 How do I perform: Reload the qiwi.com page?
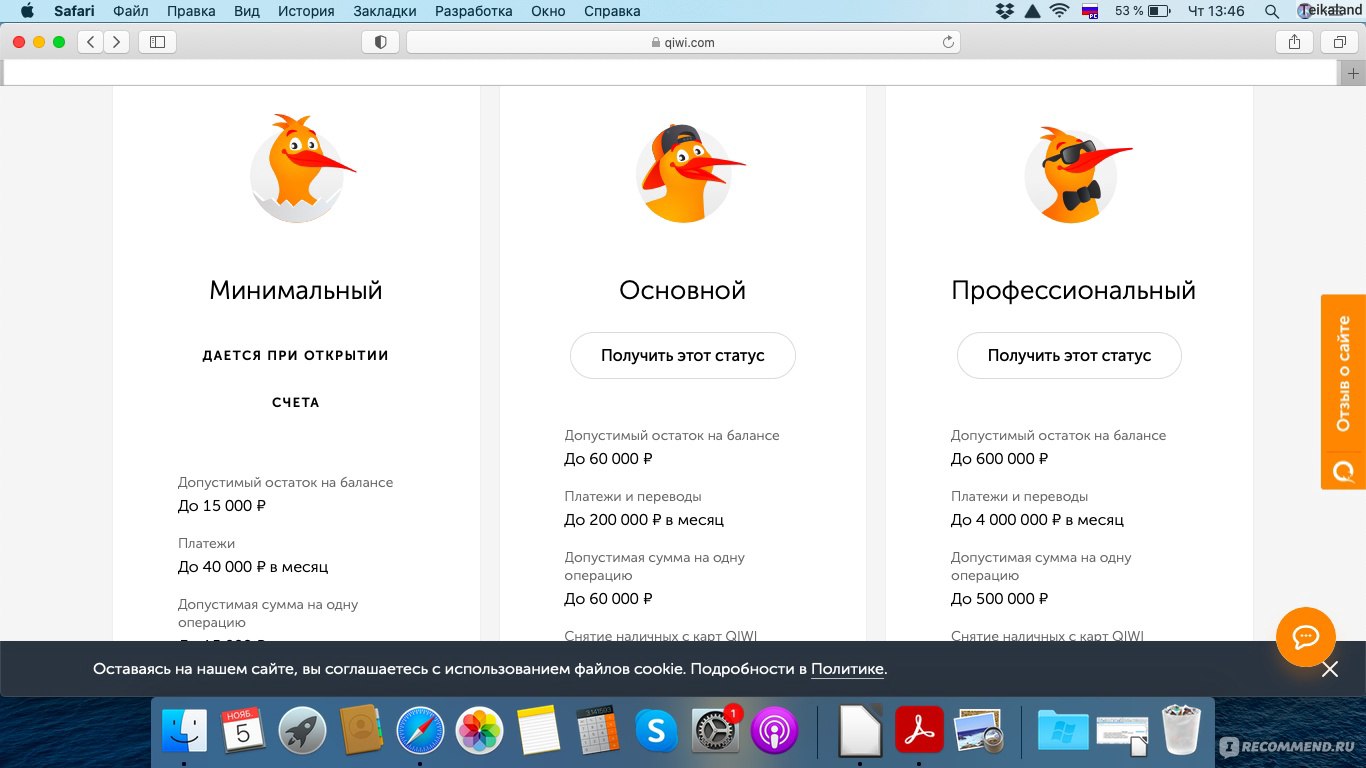(x=948, y=42)
